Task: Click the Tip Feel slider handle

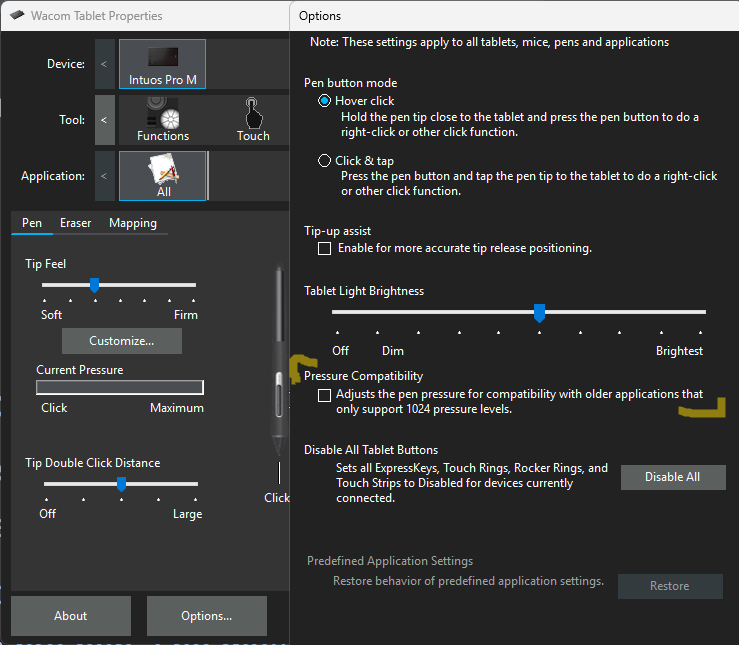Action: (94, 285)
